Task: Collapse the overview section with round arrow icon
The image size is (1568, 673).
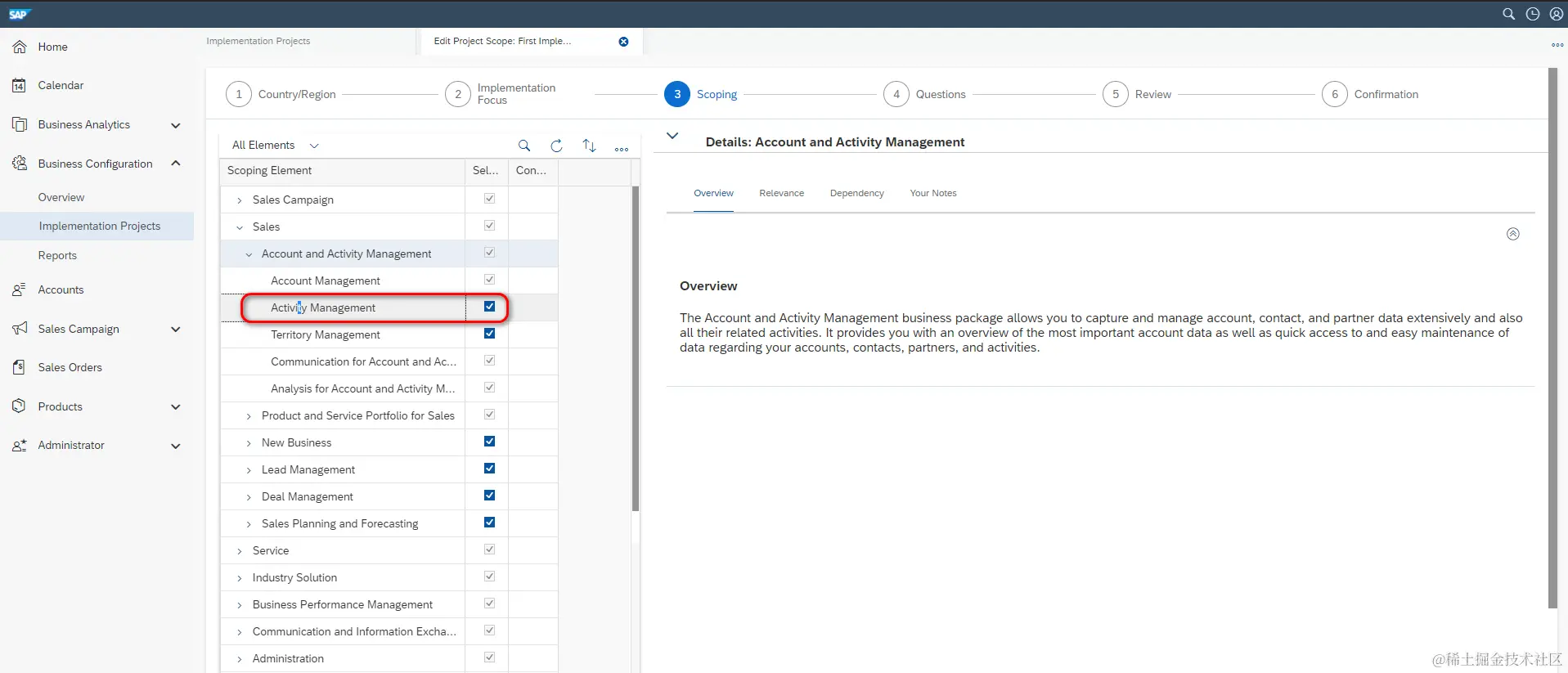Action: (1512, 234)
